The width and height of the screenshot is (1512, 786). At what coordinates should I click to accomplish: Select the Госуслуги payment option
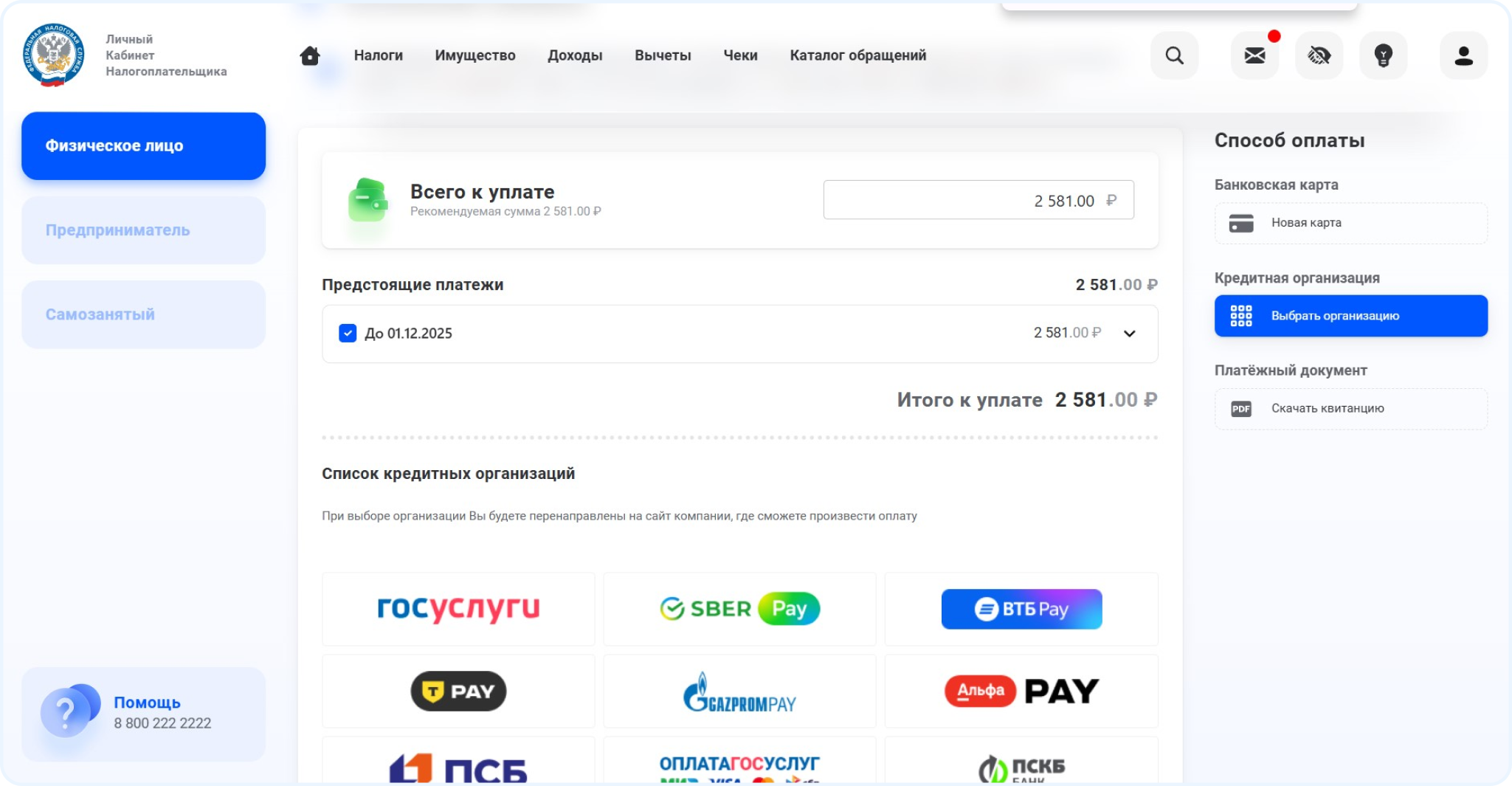click(458, 609)
